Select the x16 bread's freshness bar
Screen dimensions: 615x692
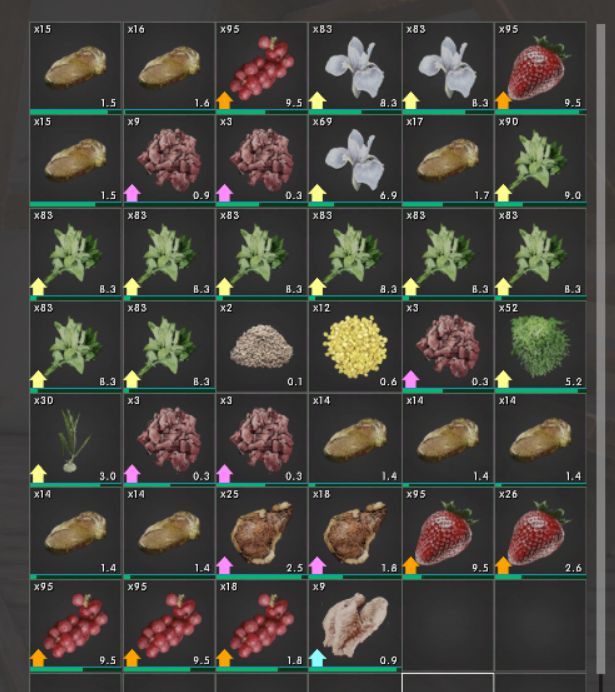point(169,112)
